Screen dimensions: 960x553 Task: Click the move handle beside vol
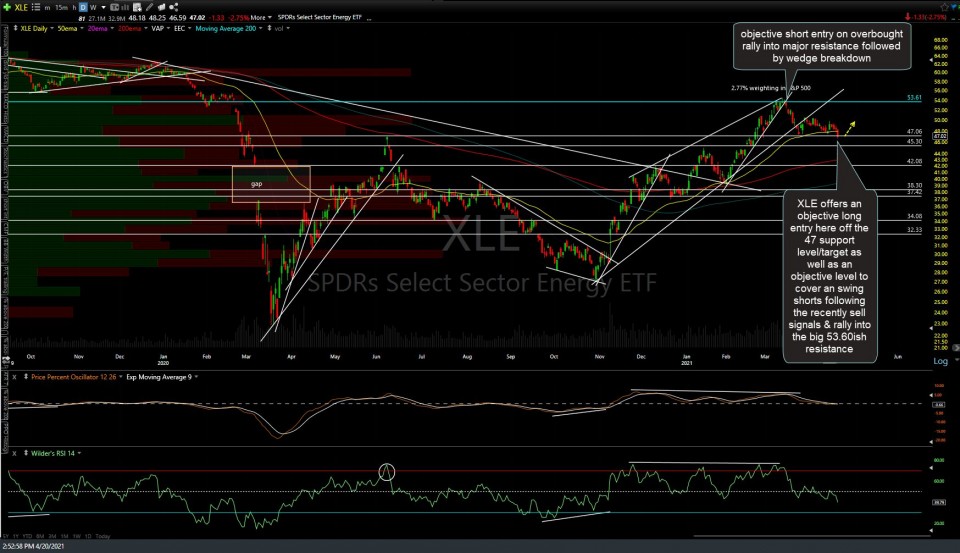[x=269, y=28]
